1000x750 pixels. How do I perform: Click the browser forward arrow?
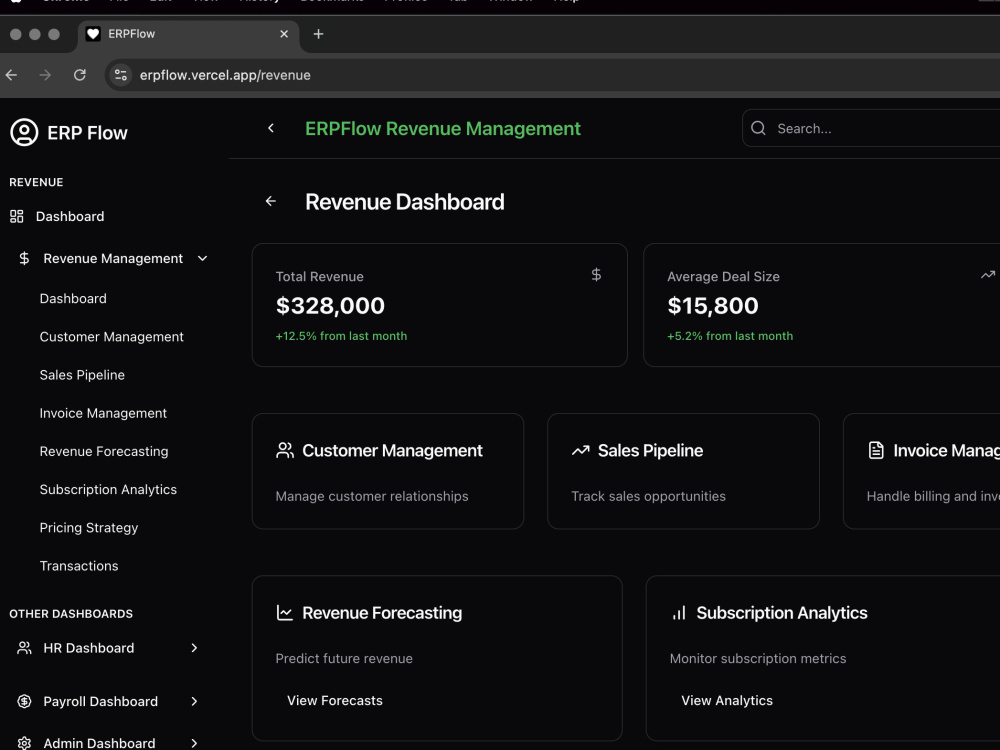tap(45, 75)
